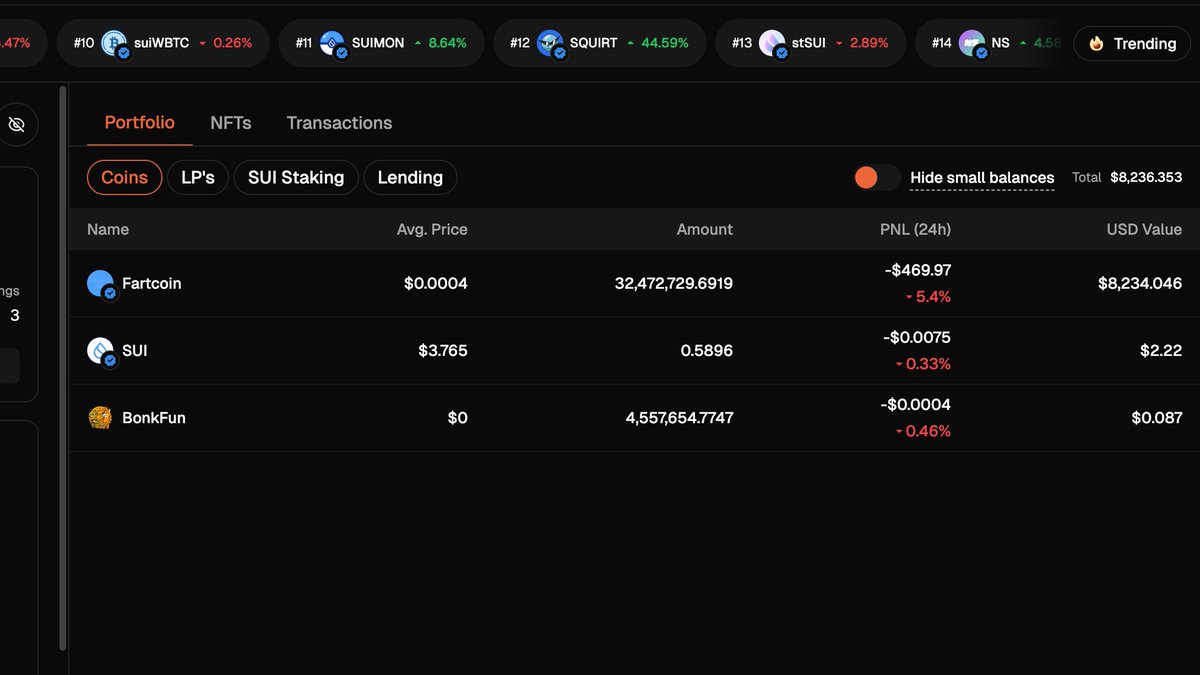Click the BonkFun 0.46% change

tap(923, 431)
